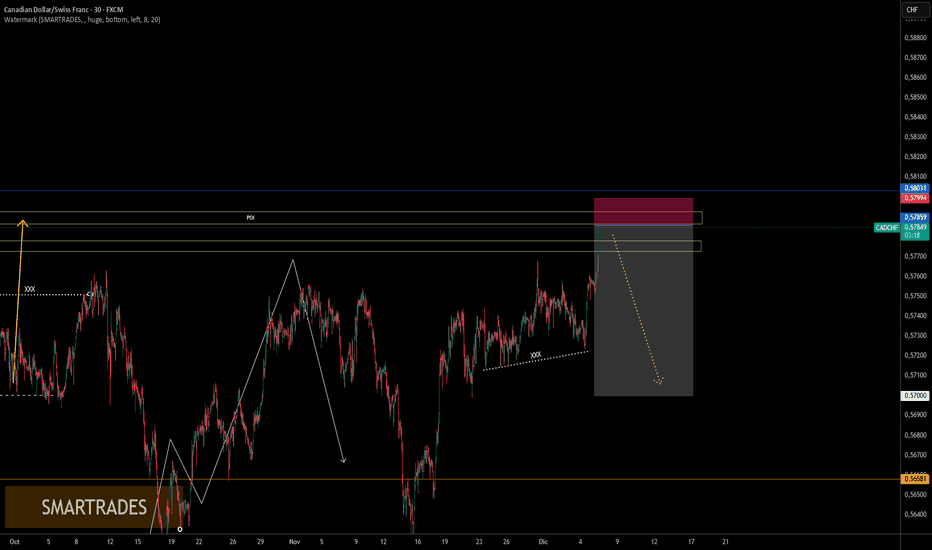Click the 0,58800 price axis tick
932x550 pixels.
pos(915,37)
